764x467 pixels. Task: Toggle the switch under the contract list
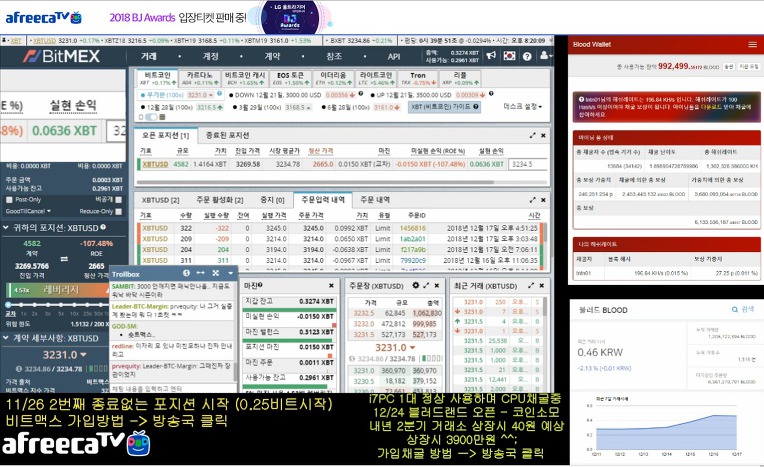point(152,117)
